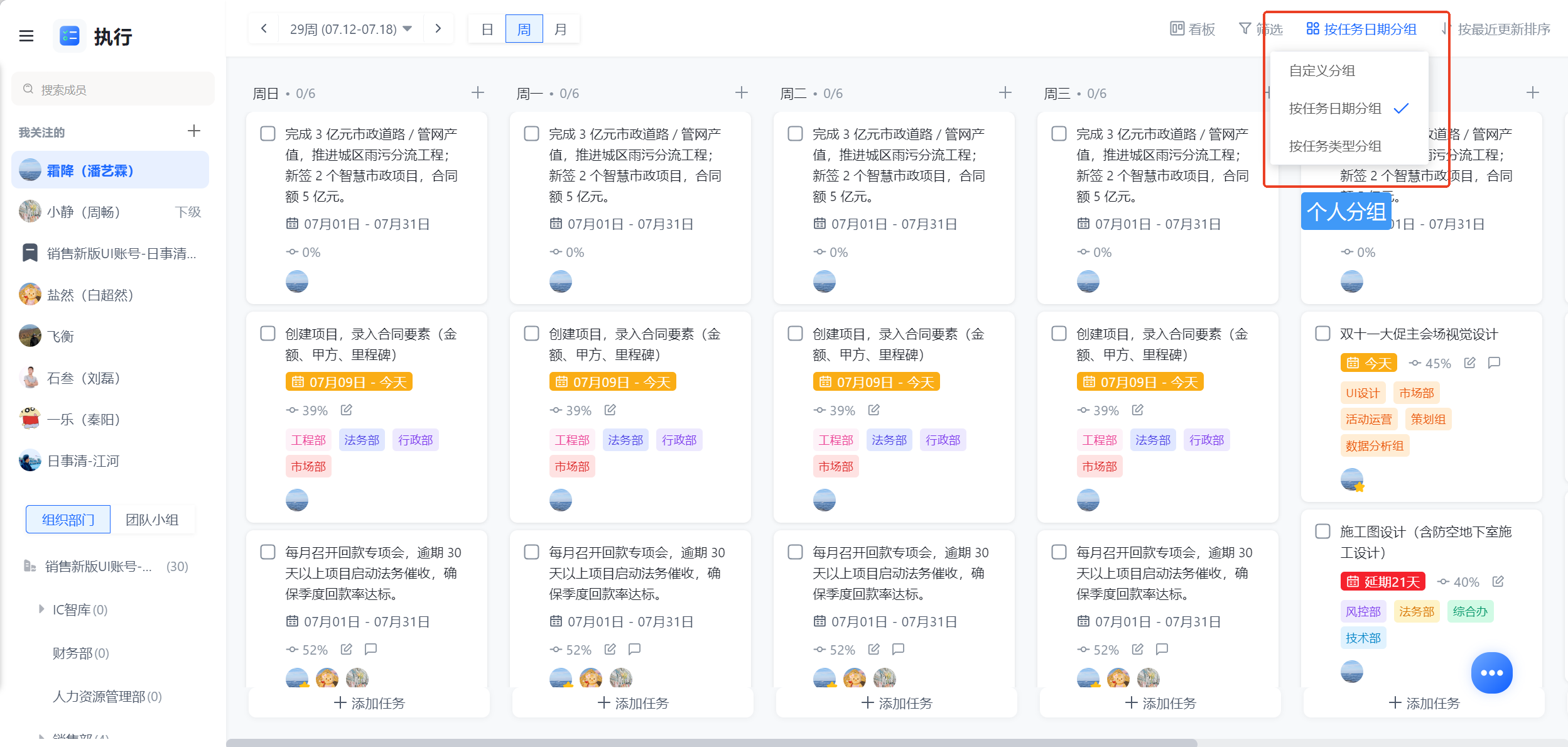This screenshot has height=747, width=1568.
Task: Add a member under 我关注的
Action: point(194,131)
